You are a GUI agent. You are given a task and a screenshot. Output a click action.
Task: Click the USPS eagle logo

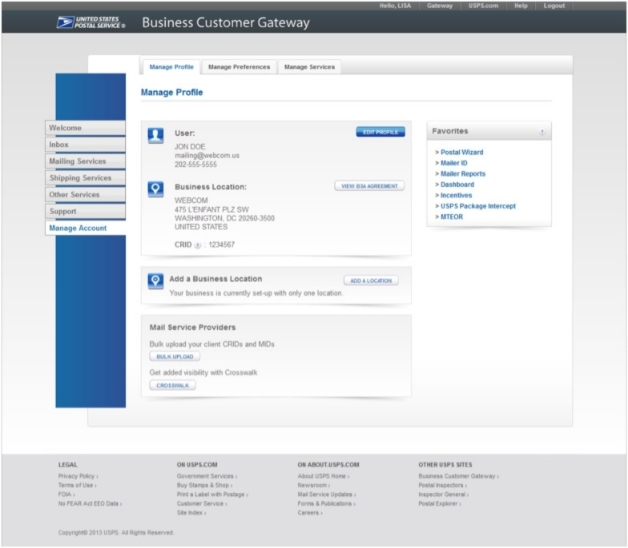[x=91, y=22]
